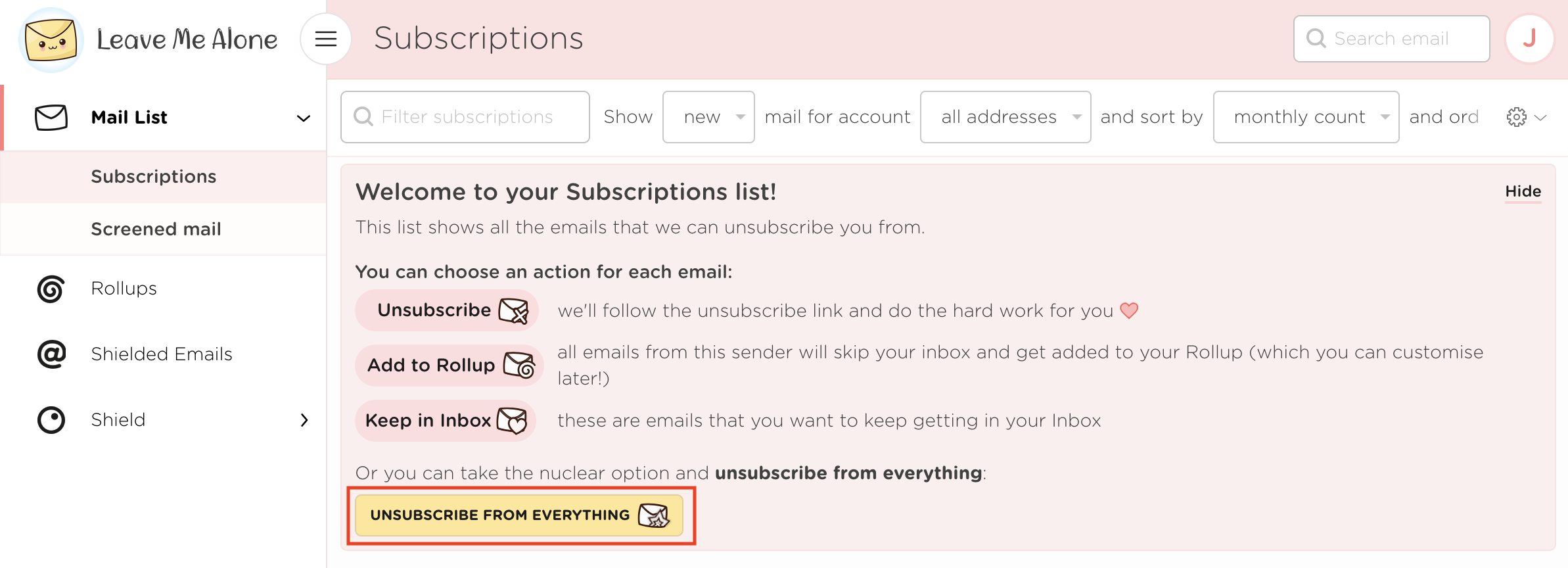
Task: Open the 'monthly count' sort dropdown
Action: [x=1306, y=117]
